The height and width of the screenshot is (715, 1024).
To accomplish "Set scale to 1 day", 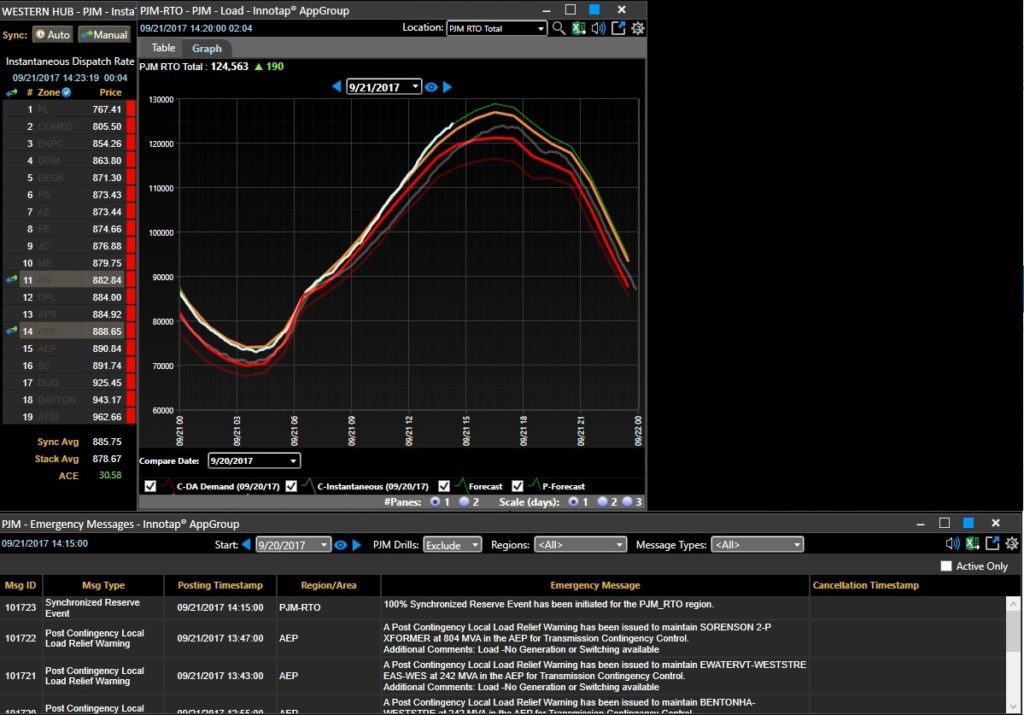I will coord(573,501).
